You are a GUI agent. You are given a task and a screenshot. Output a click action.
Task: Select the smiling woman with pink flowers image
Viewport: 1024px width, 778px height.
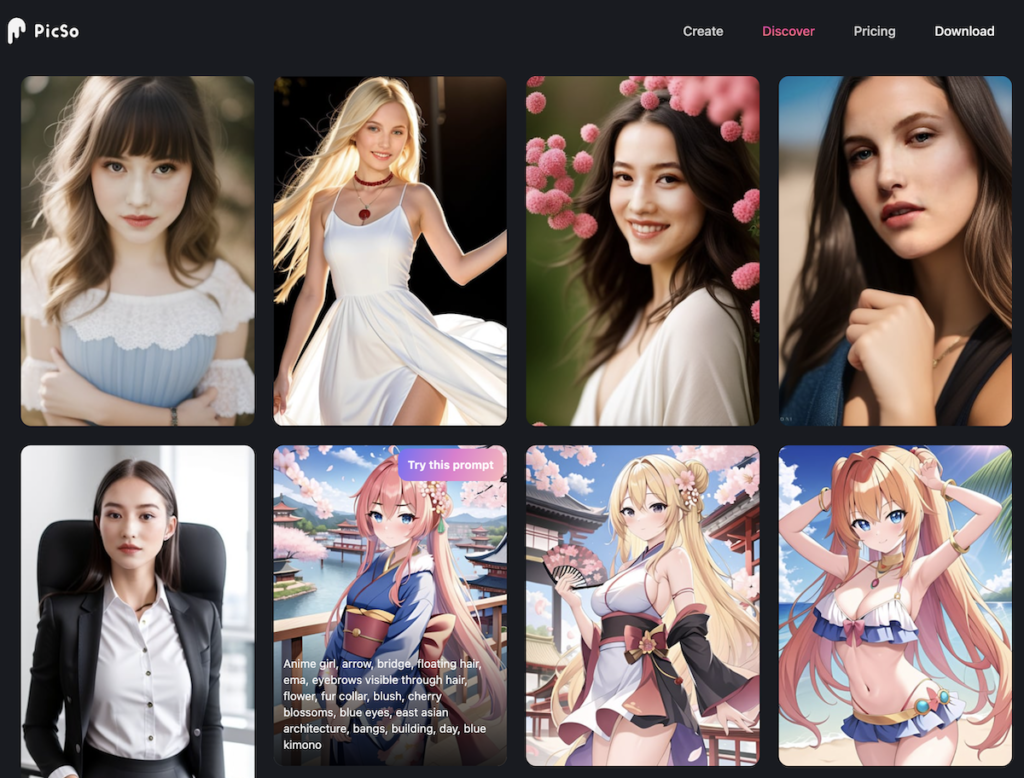(x=643, y=251)
